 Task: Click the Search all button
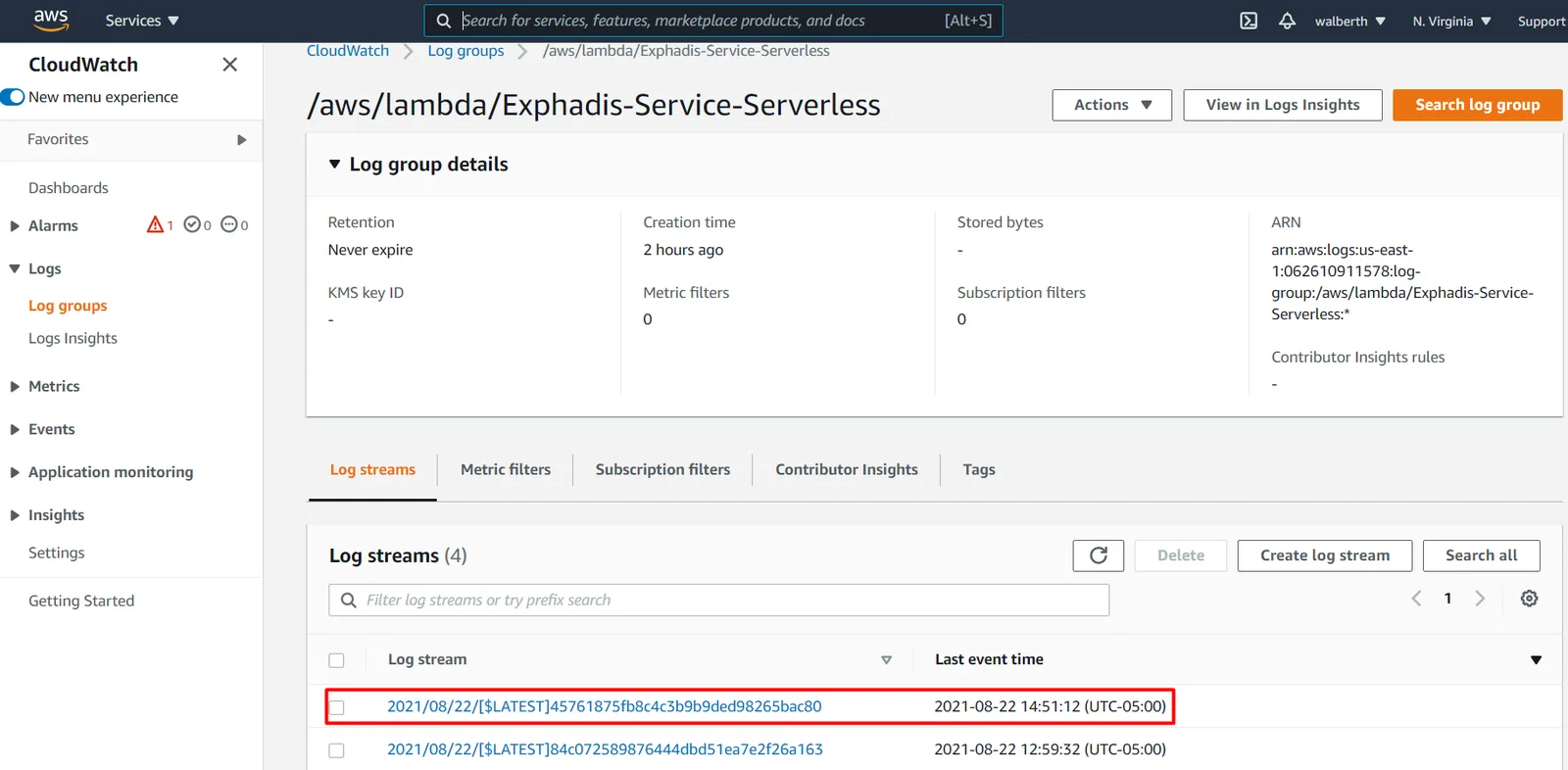click(1482, 555)
